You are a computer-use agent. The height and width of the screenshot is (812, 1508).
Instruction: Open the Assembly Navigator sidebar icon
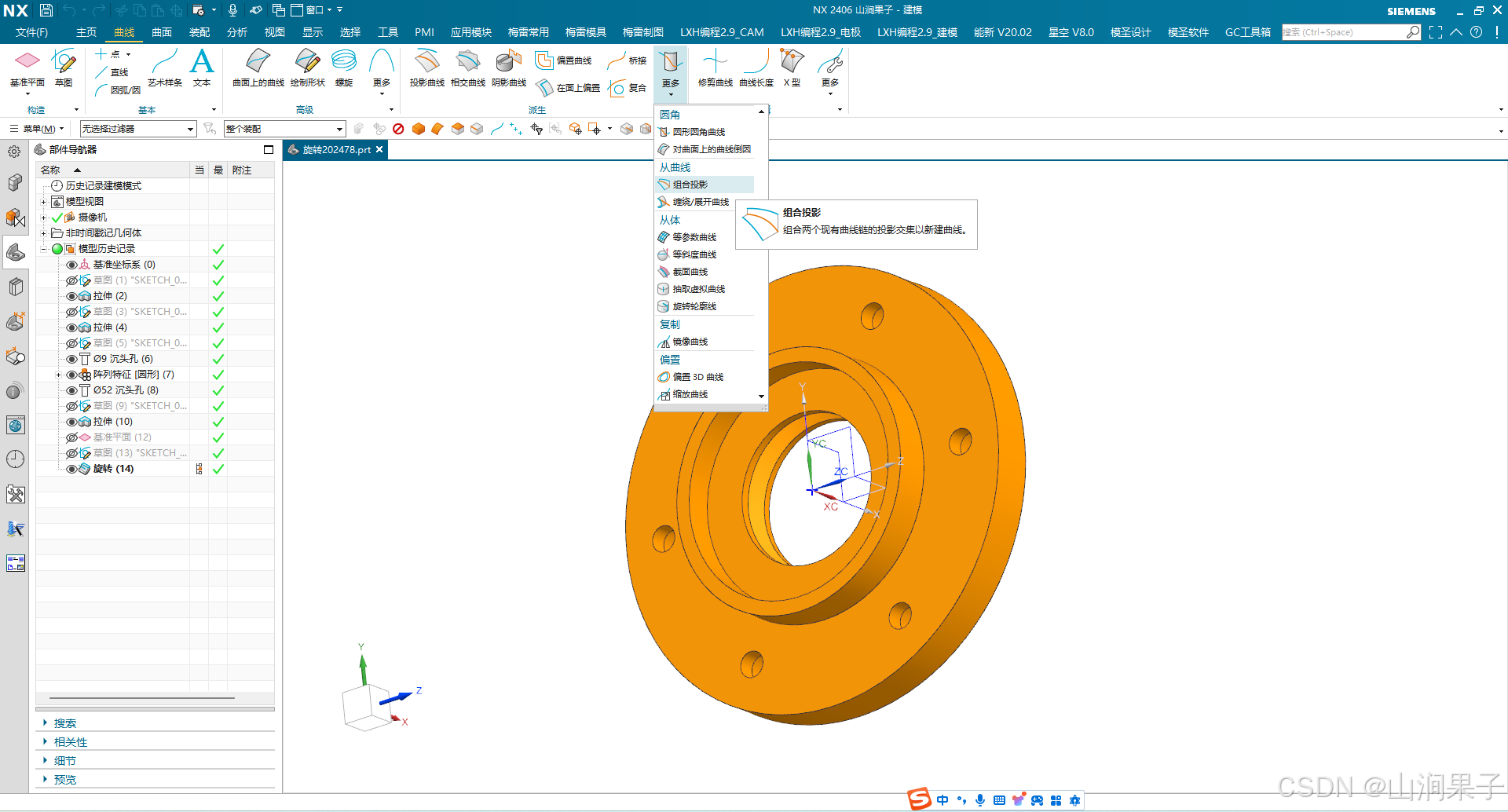15,183
